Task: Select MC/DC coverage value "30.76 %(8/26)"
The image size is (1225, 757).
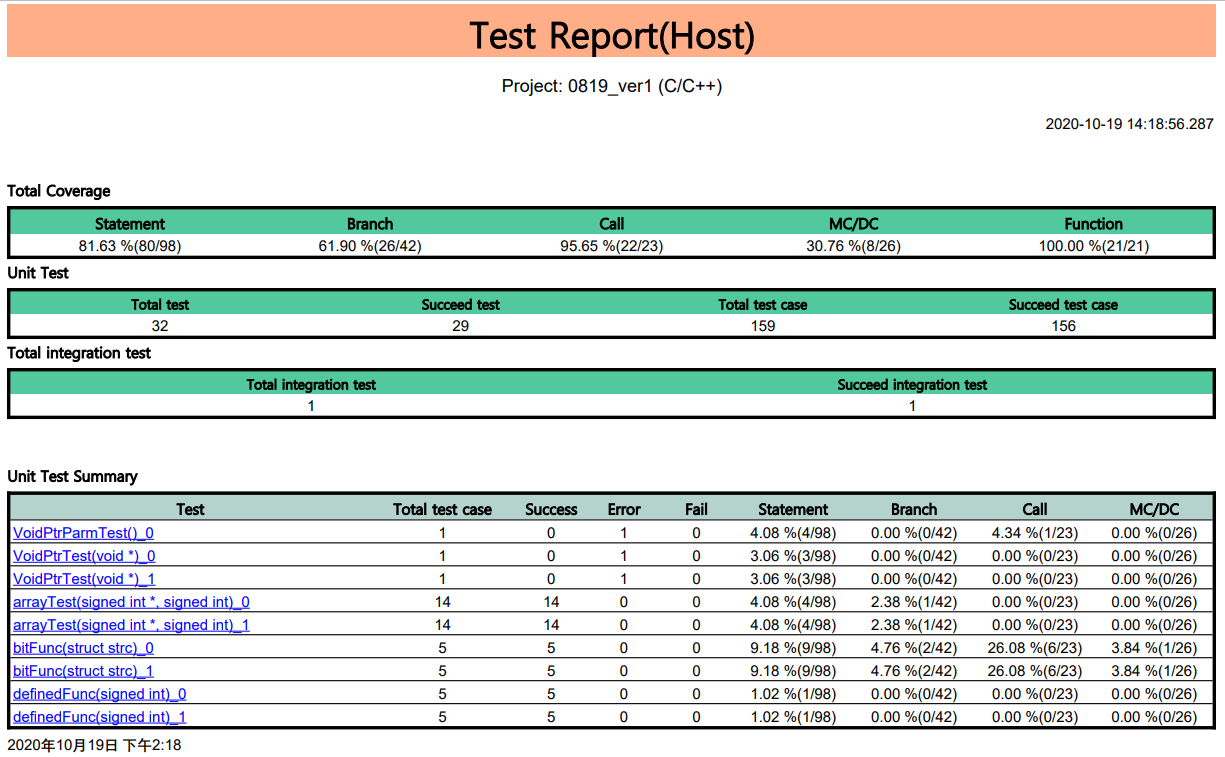Action: (854, 246)
